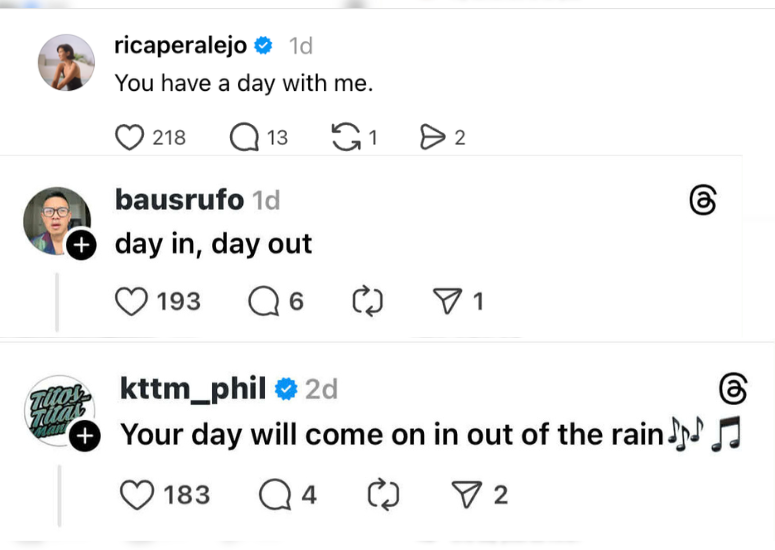
Task: Follow kttm_phil using the plus badge
Action: pyautogui.click(x=85, y=435)
